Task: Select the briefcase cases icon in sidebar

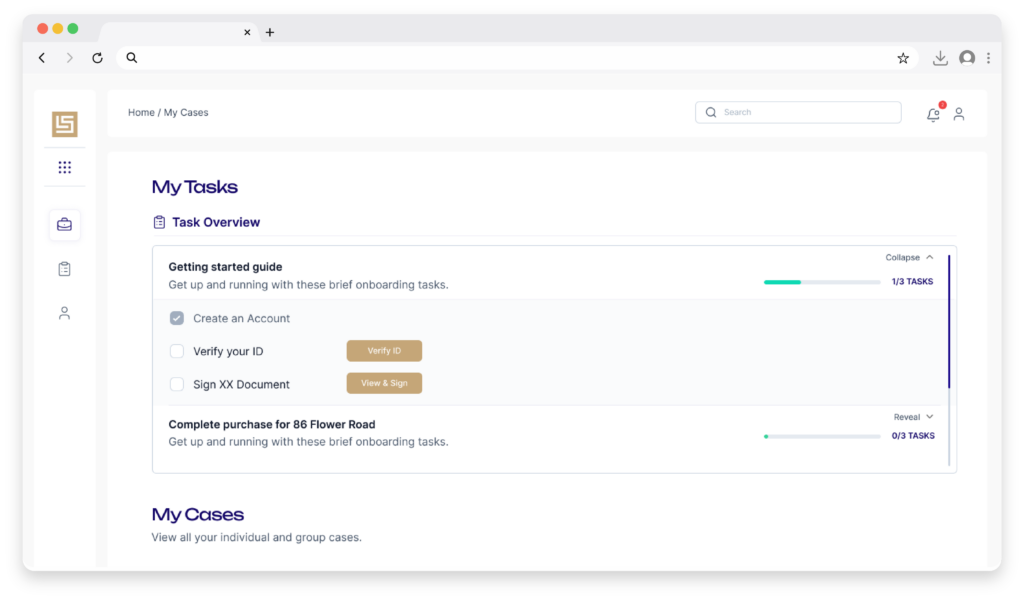Action: [x=65, y=225]
